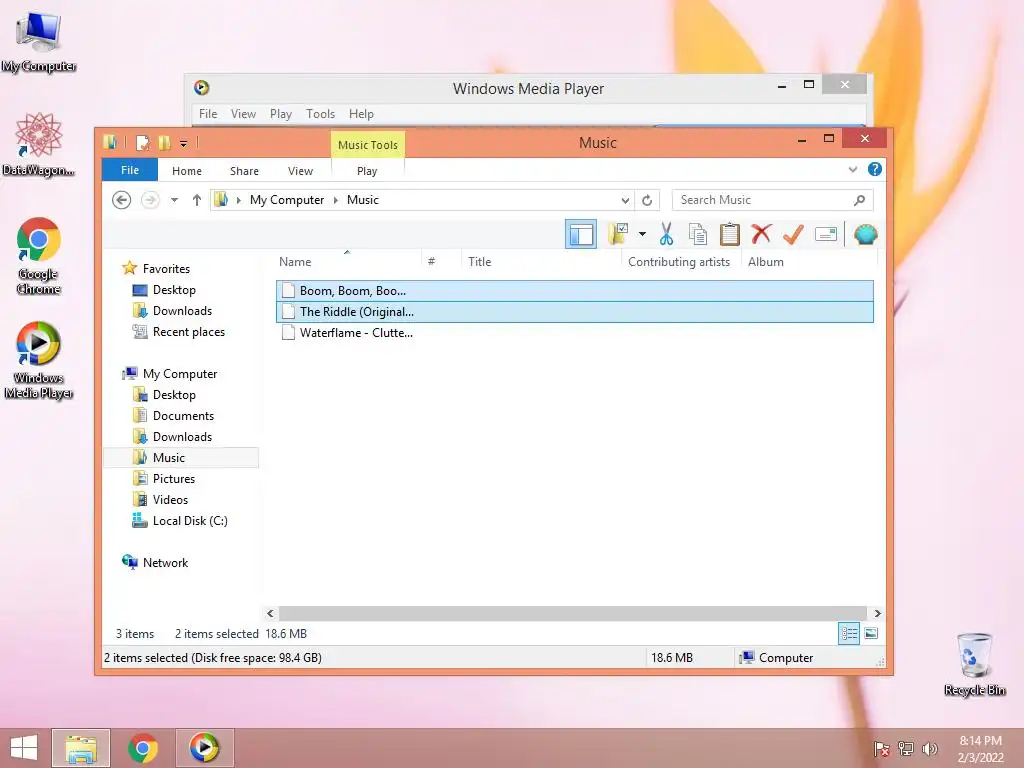Click the Windows Start button on taskbar
The image size is (1024, 768).
click(24, 748)
